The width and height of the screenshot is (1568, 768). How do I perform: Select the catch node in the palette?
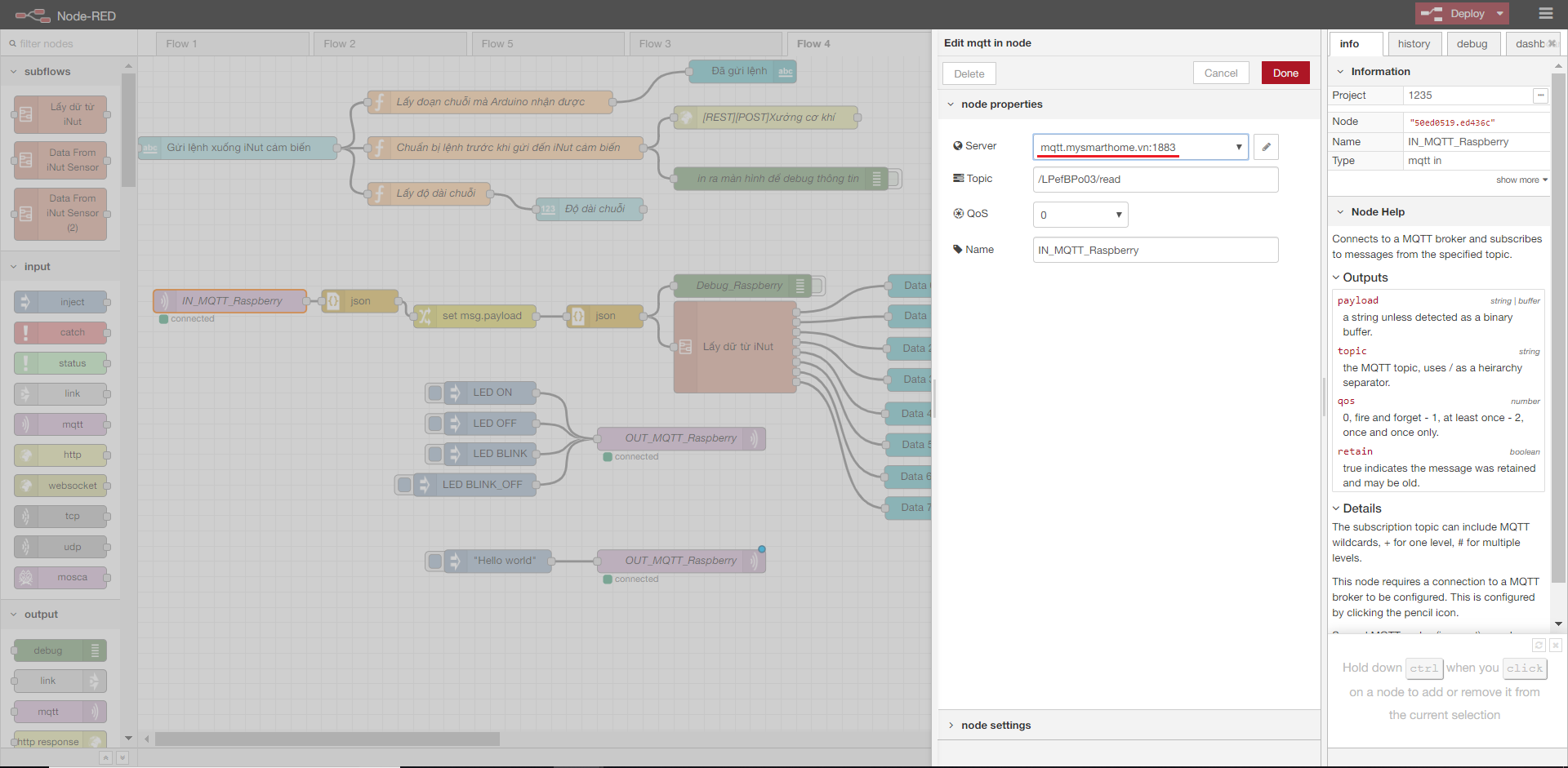61,333
